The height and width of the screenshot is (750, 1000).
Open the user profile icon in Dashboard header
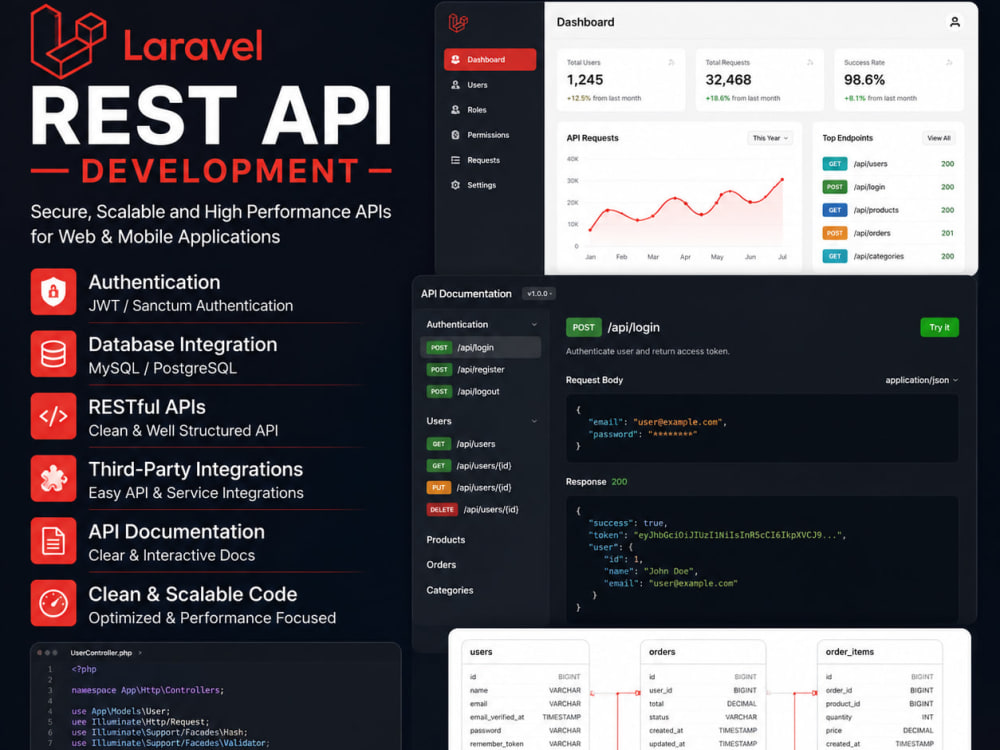955,22
